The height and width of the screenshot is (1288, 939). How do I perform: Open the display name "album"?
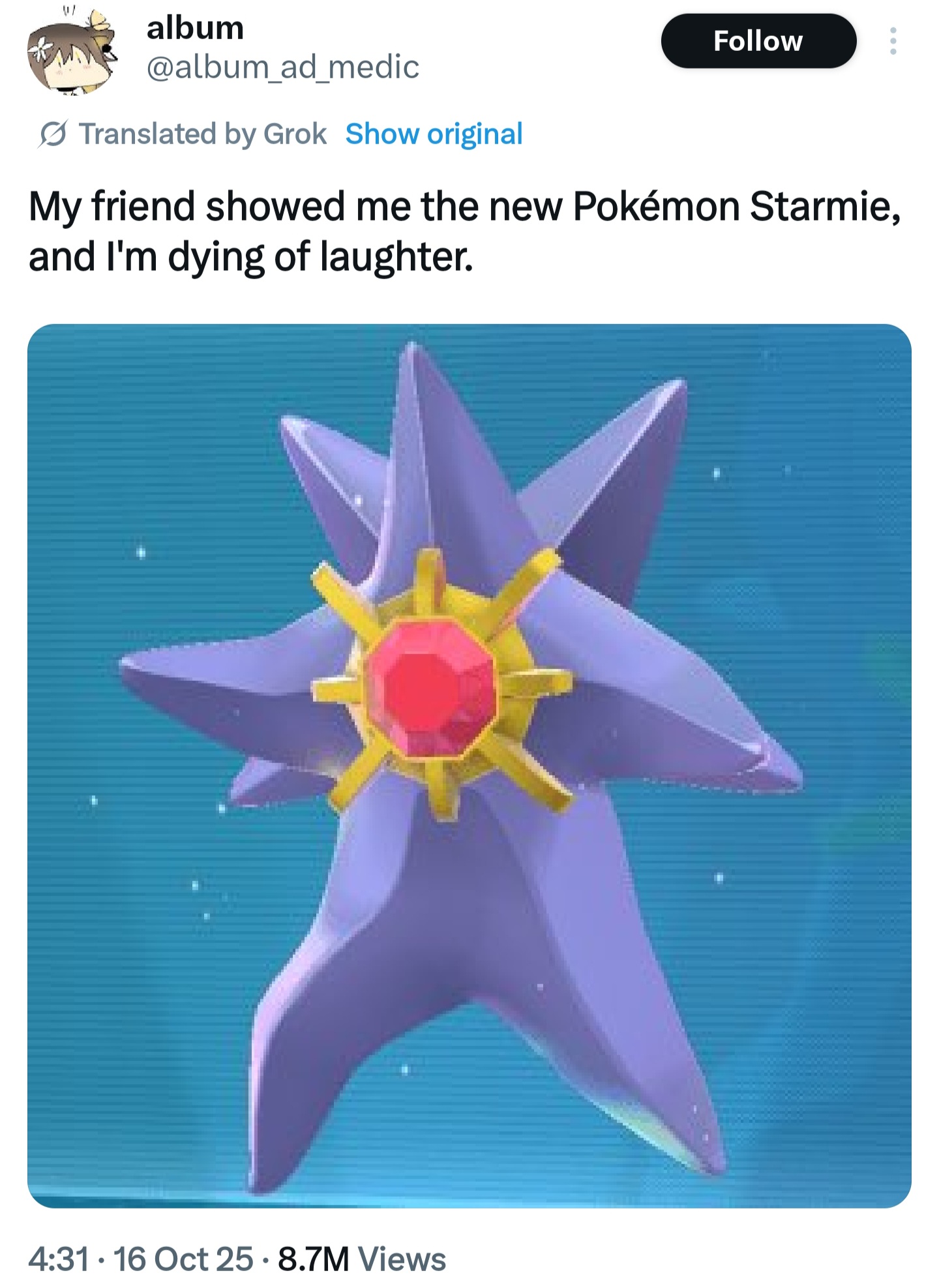click(195, 27)
